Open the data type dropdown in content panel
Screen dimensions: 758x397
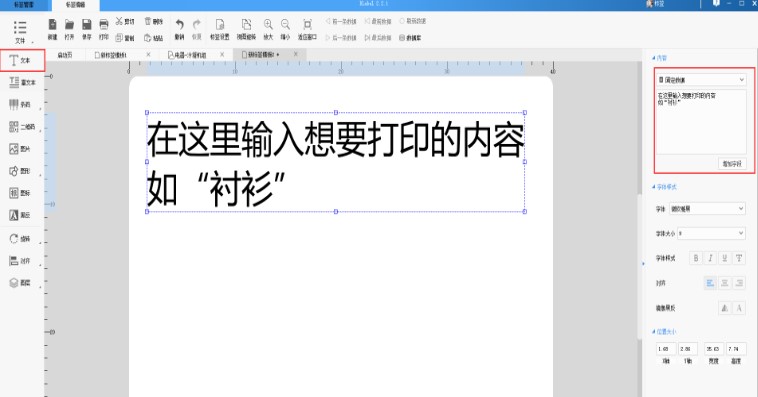(701, 80)
